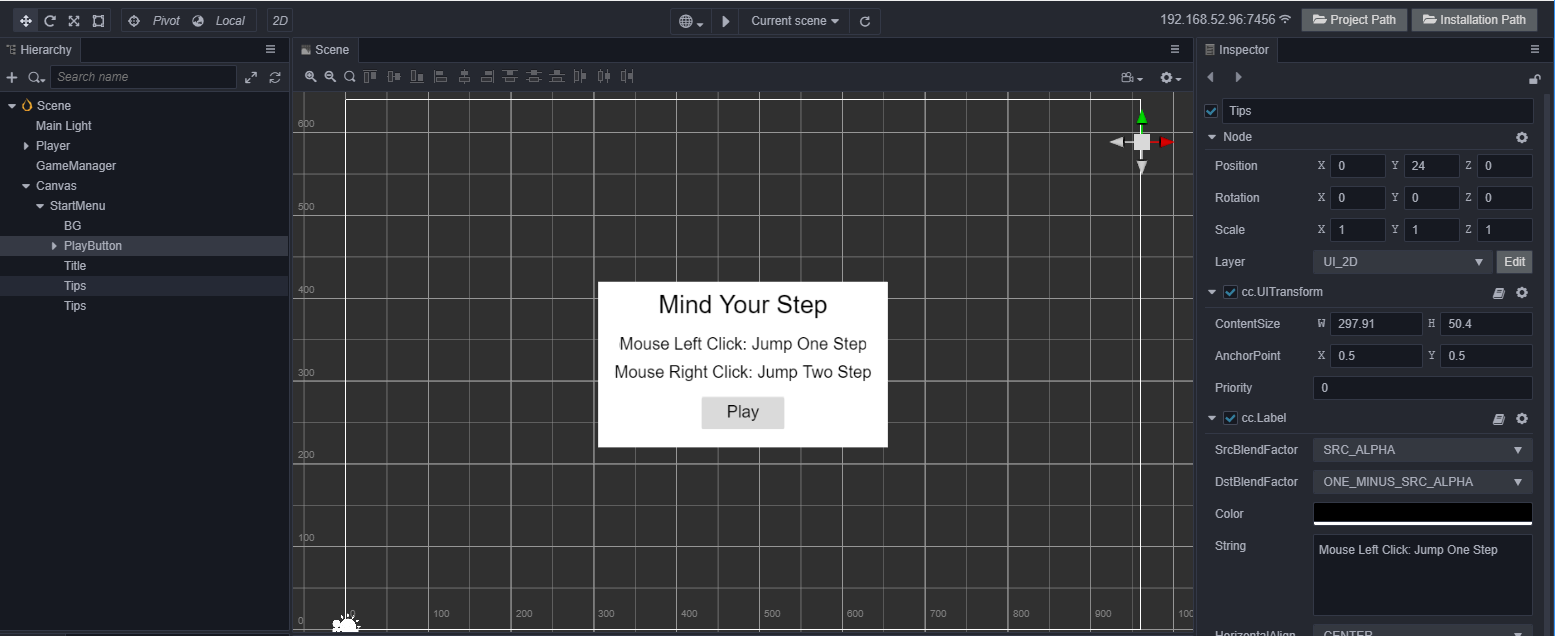Click the preview IP address 192.168.52.96:7456
Image resolution: width=1555 pixels, height=636 pixels.
coord(1217,19)
